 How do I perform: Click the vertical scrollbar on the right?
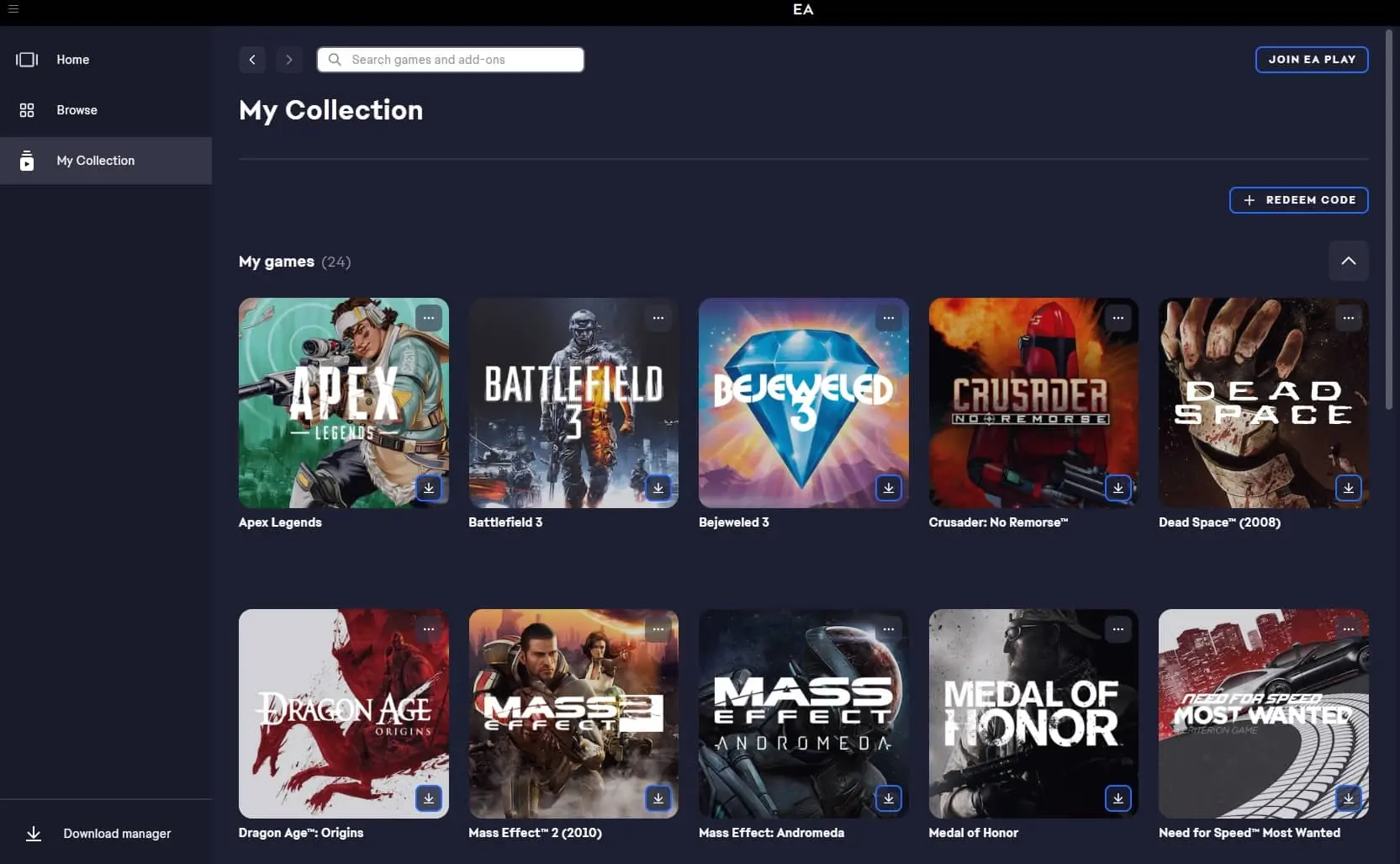point(1389,220)
